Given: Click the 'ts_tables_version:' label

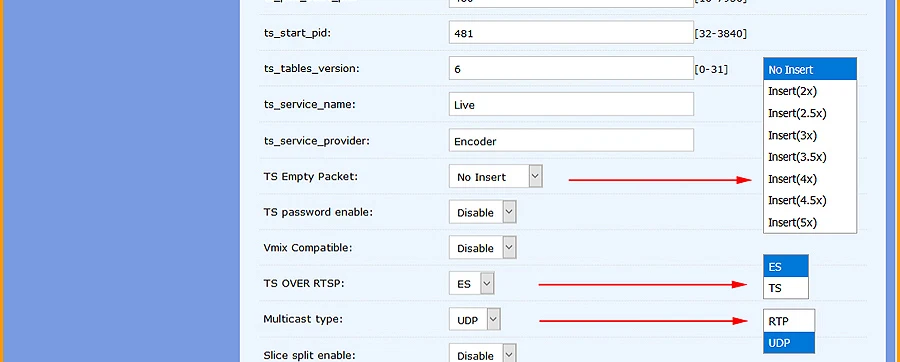Looking at the screenshot, I should coord(312,69).
